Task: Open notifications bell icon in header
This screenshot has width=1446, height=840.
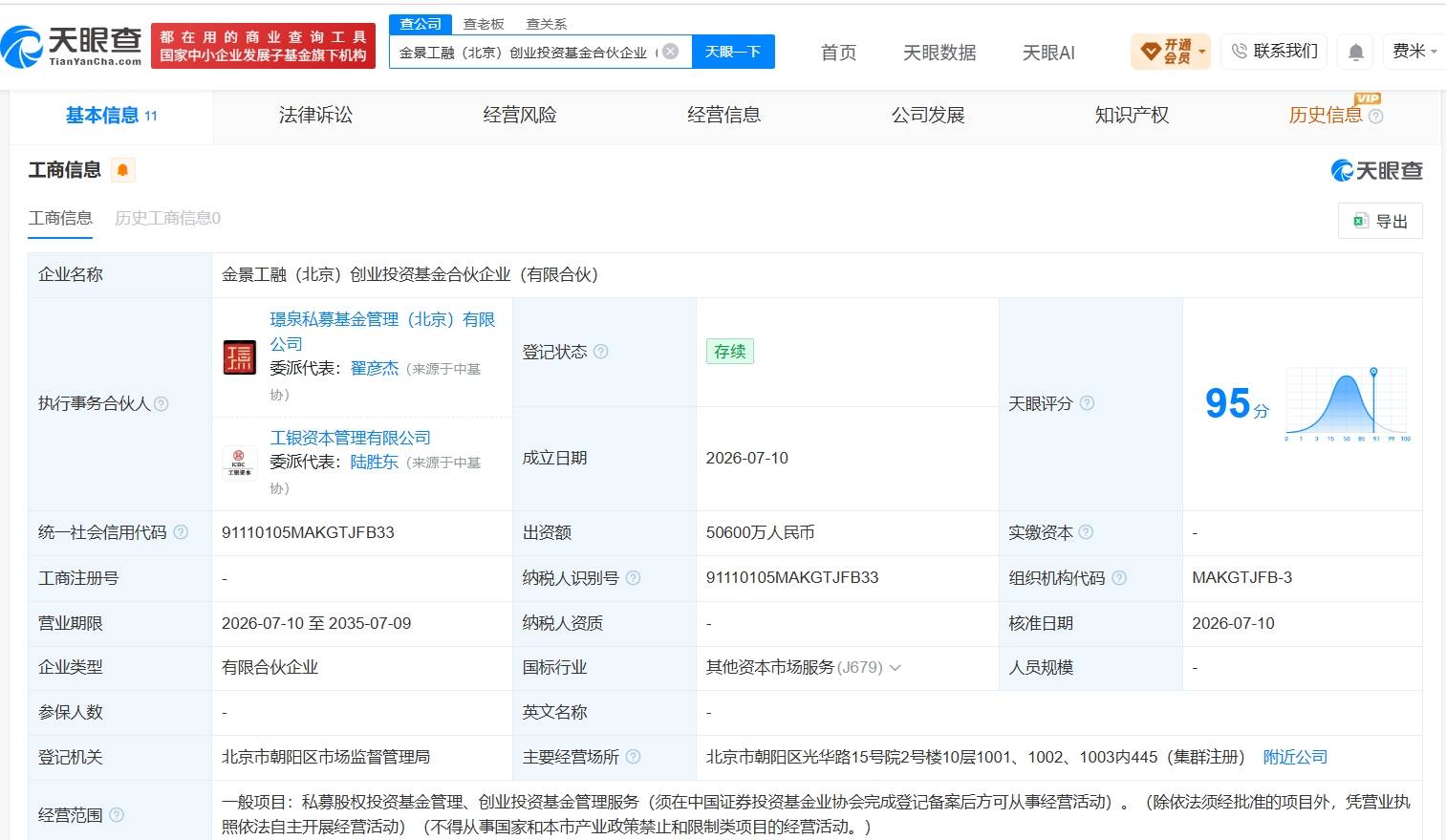Action: tap(1355, 52)
